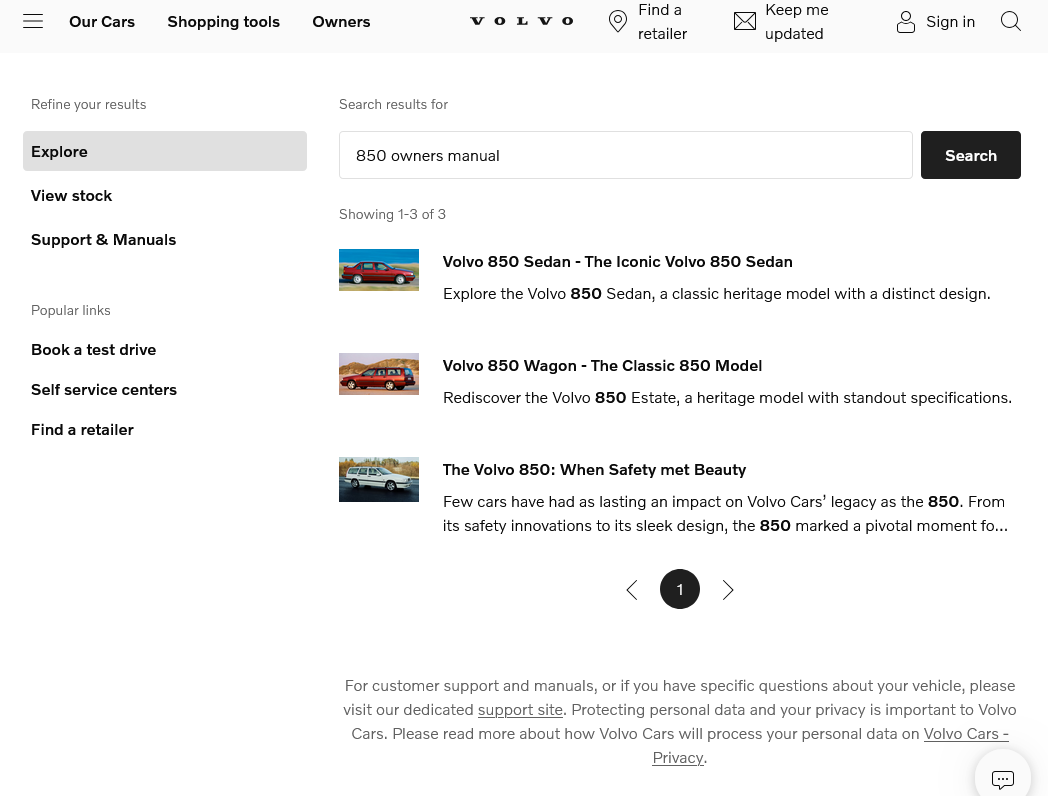Click the search query input field

[x=626, y=155]
